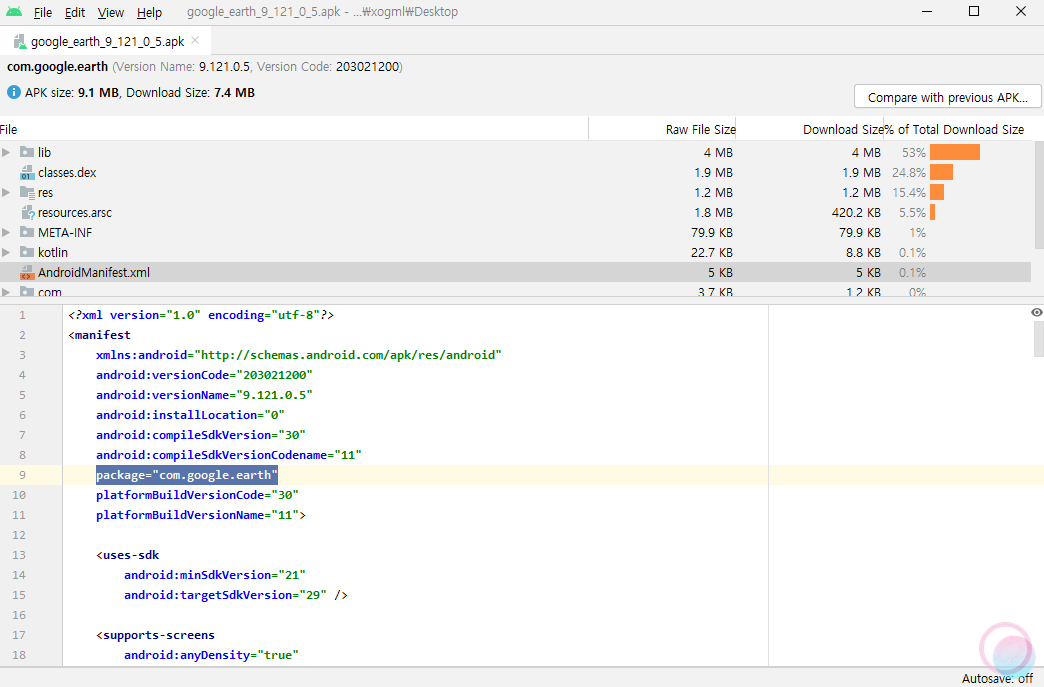Toggle the eye icon in the editor corner
1044x687 pixels.
pyautogui.click(x=1037, y=312)
